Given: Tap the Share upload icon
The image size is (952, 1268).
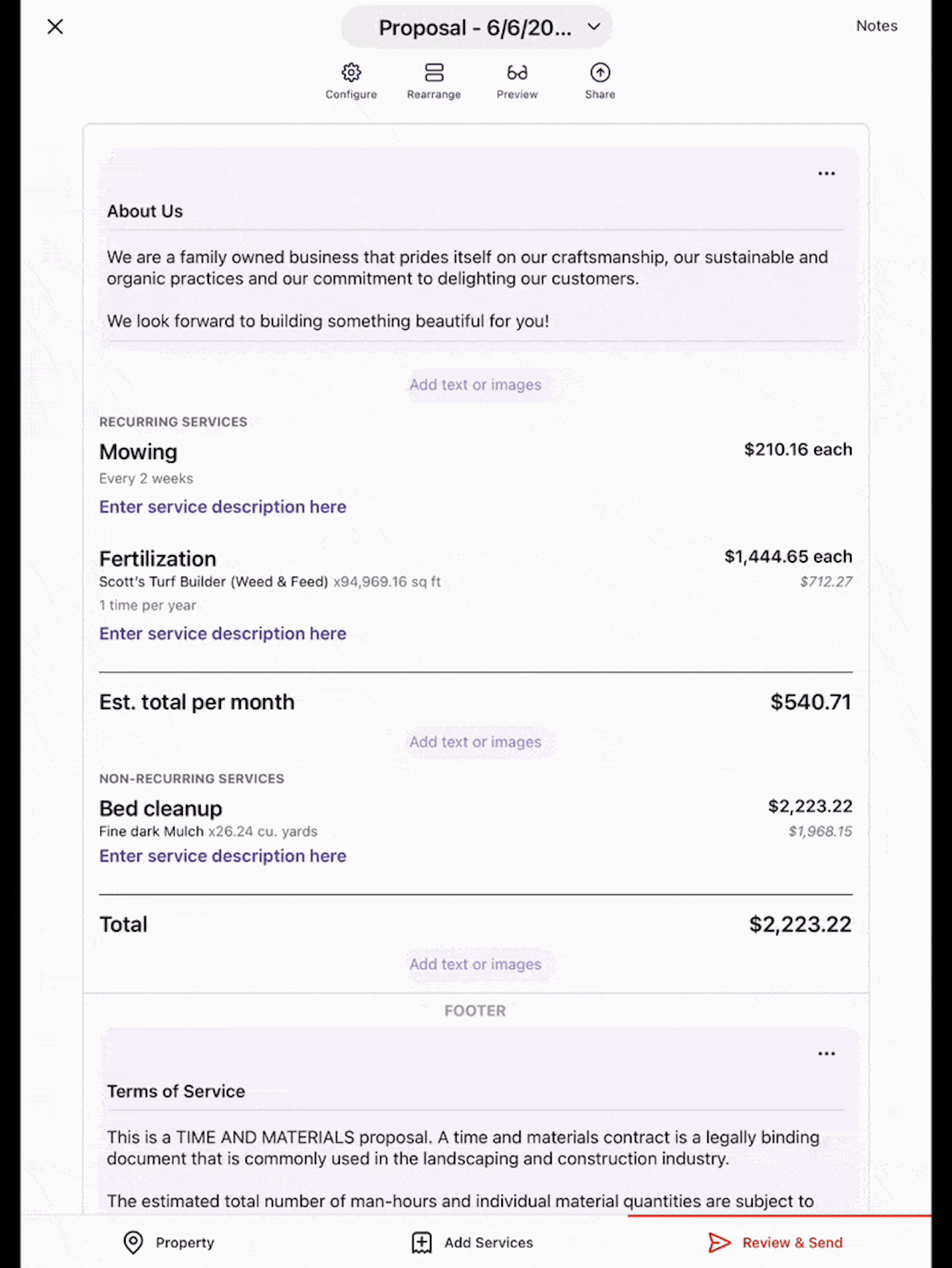Looking at the screenshot, I should pyautogui.click(x=599, y=73).
